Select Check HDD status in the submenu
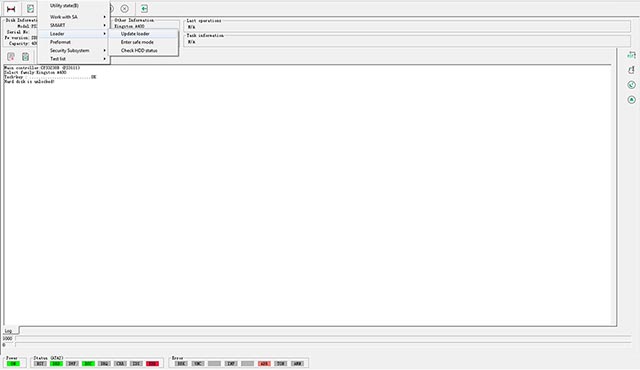This screenshot has height=370, width=640. click(143, 51)
